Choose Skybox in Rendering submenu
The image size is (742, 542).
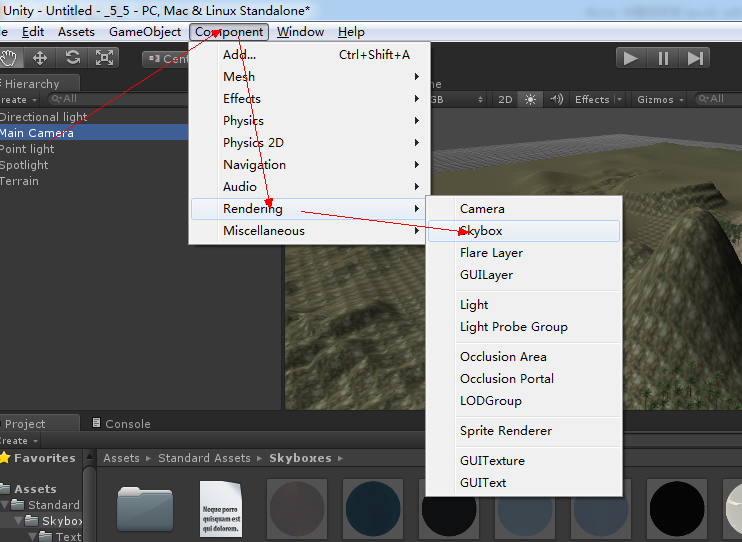[524, 231]
